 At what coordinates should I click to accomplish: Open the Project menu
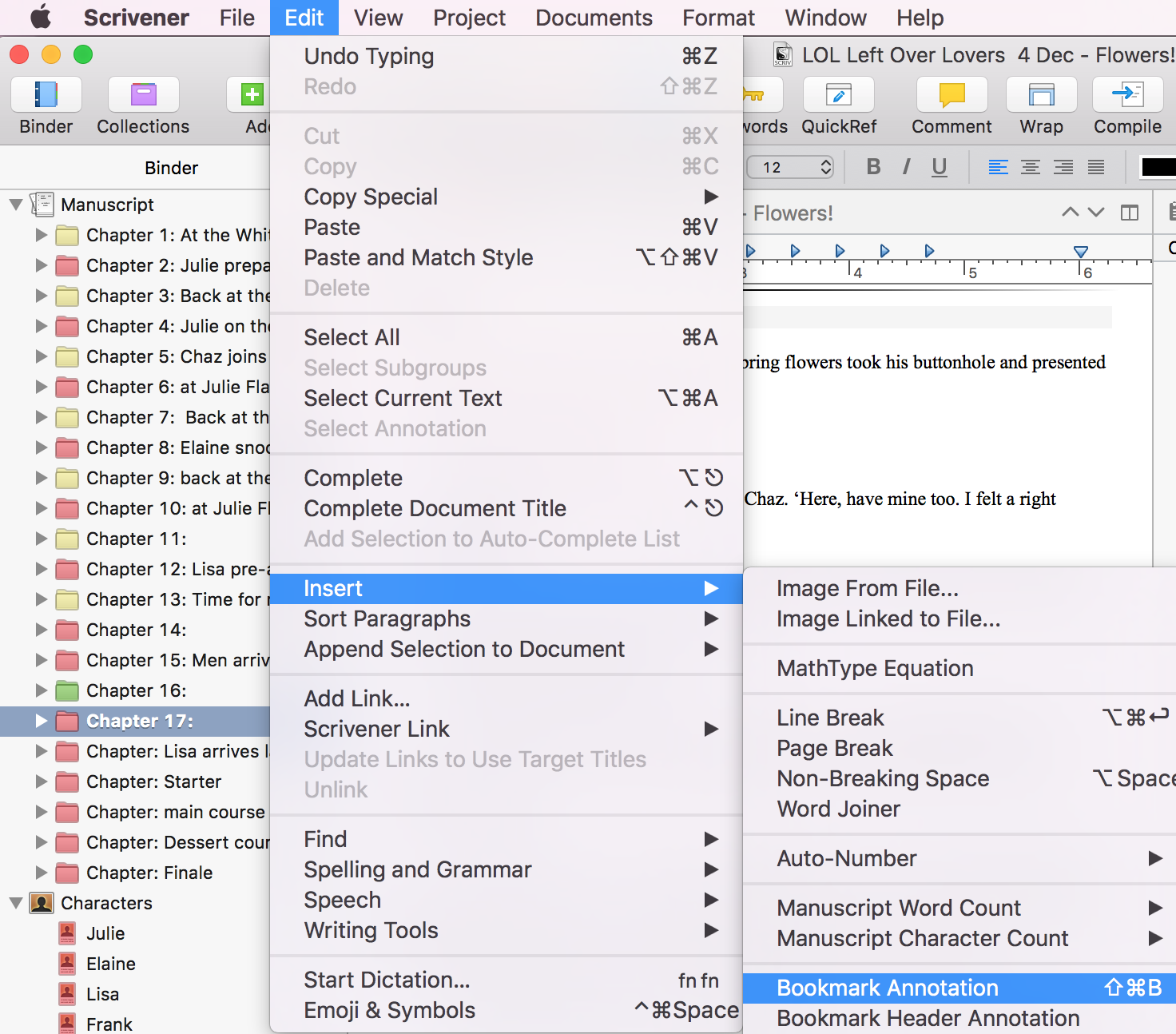point(469,18)
